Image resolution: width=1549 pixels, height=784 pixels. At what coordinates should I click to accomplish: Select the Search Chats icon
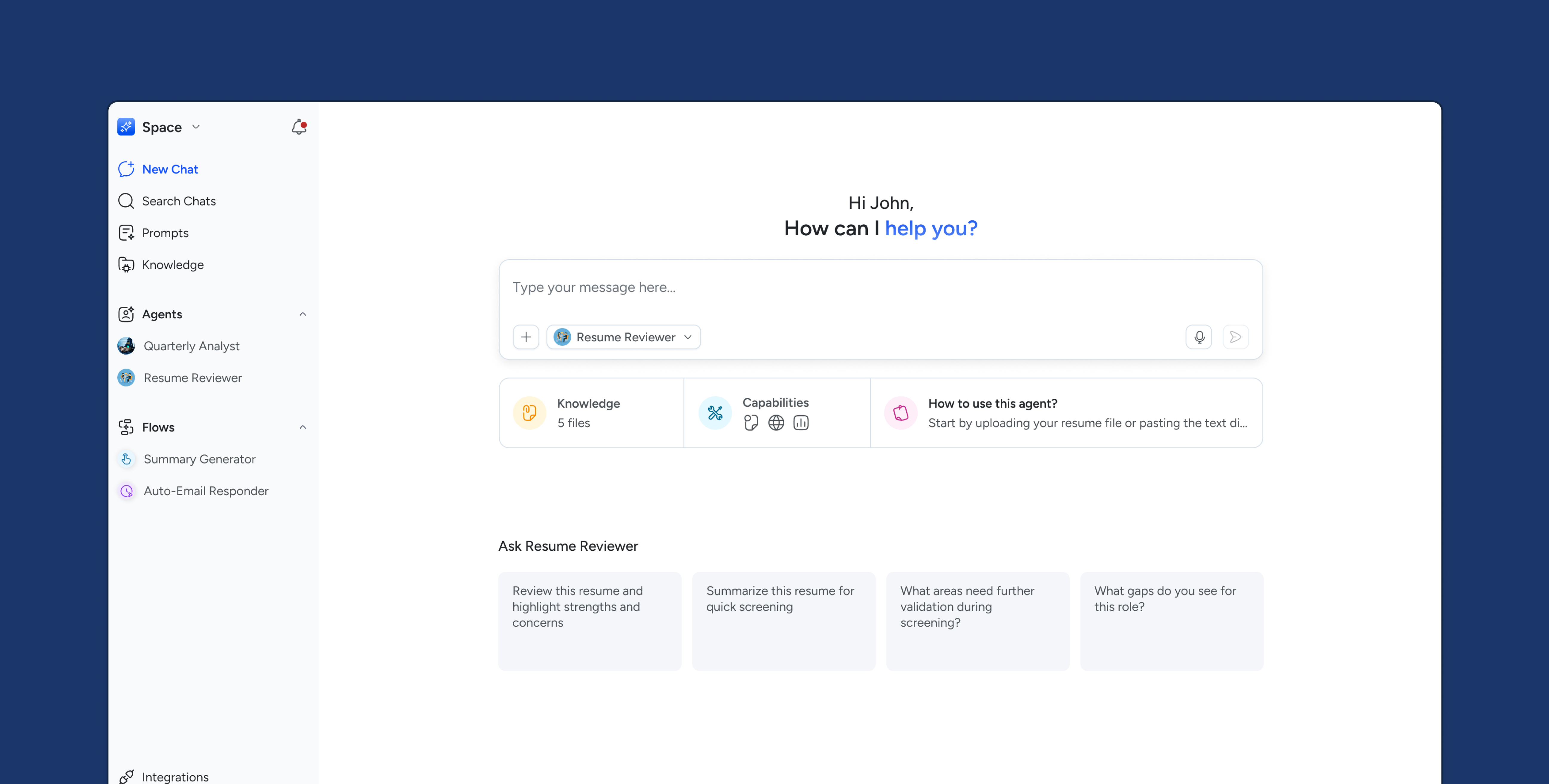126,201
